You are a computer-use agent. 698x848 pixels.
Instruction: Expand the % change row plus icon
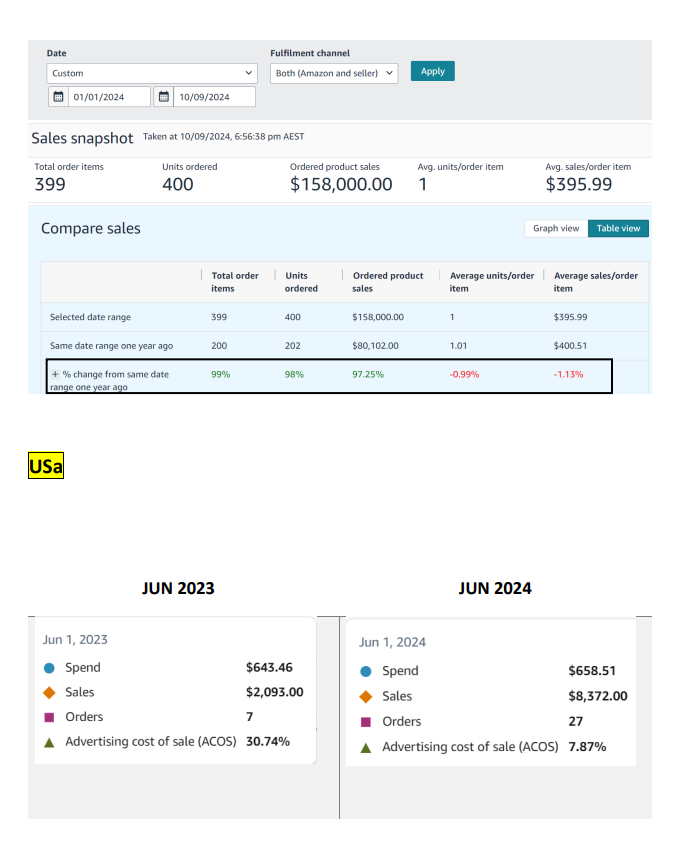[x=55, y=374]
